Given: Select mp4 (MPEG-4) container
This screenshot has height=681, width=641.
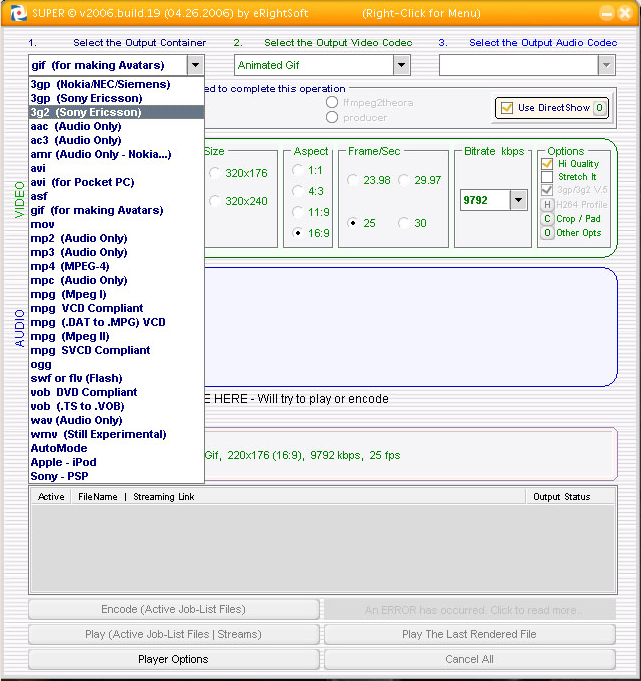Looking at the screenshot, I should tap(116, 266).
